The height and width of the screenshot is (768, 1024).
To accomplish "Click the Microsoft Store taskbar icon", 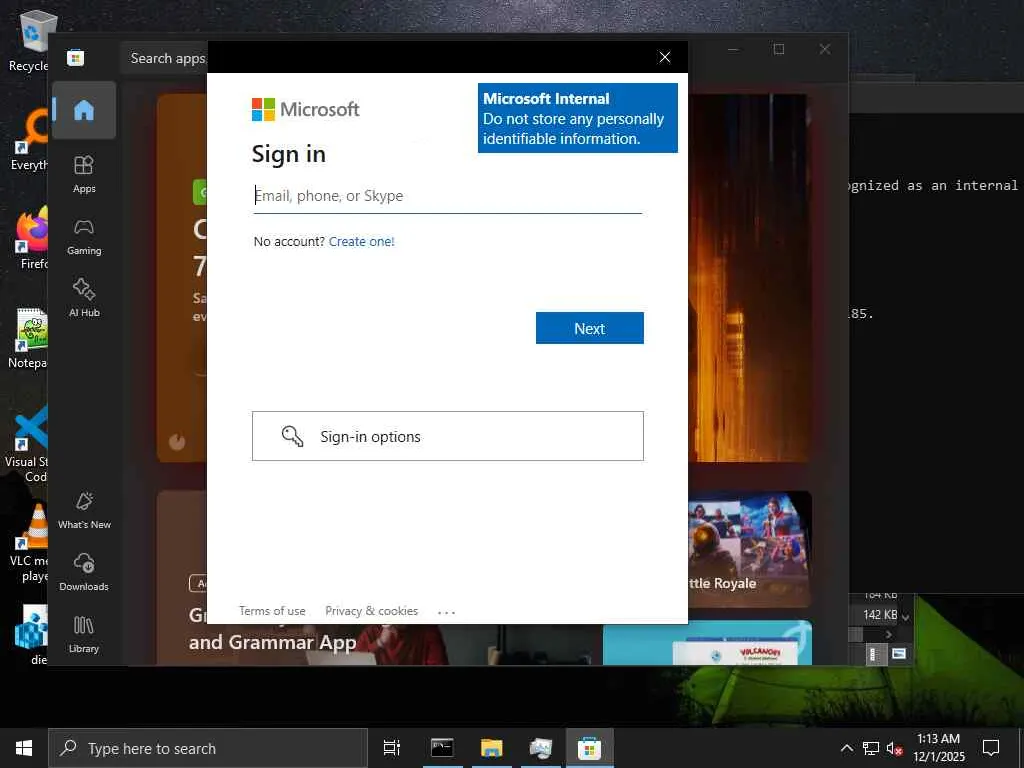I will coord(589,748).
